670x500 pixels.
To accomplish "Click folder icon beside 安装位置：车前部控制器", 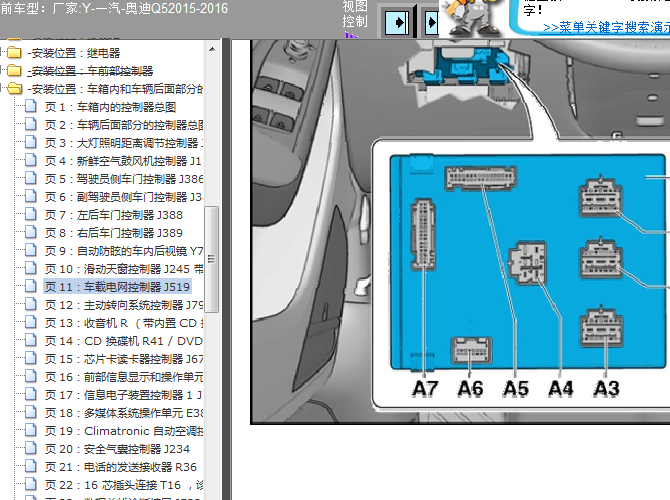I will pyautogui.click(x=15, y=71).
